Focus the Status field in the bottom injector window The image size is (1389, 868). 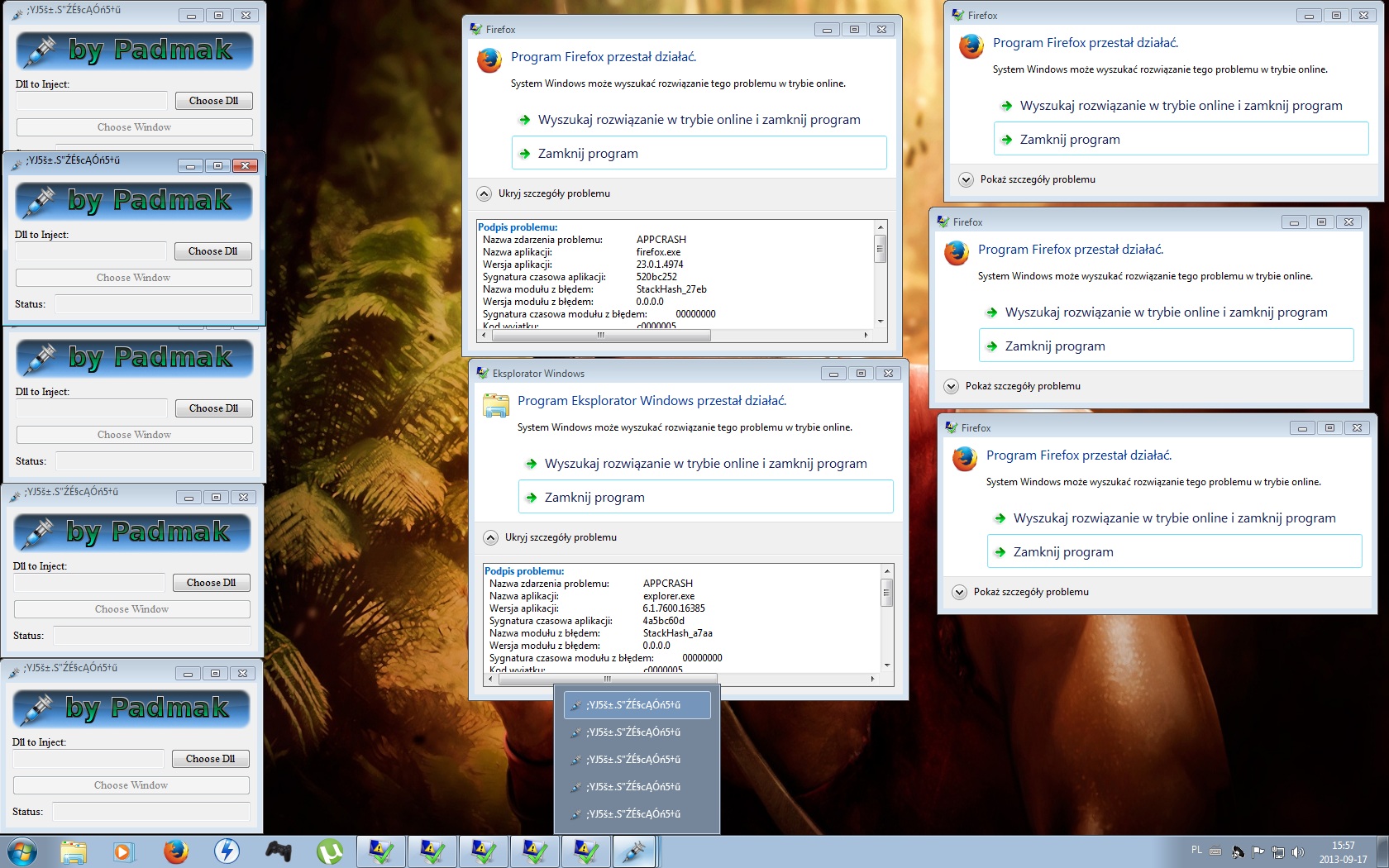[x=151, y=812]
